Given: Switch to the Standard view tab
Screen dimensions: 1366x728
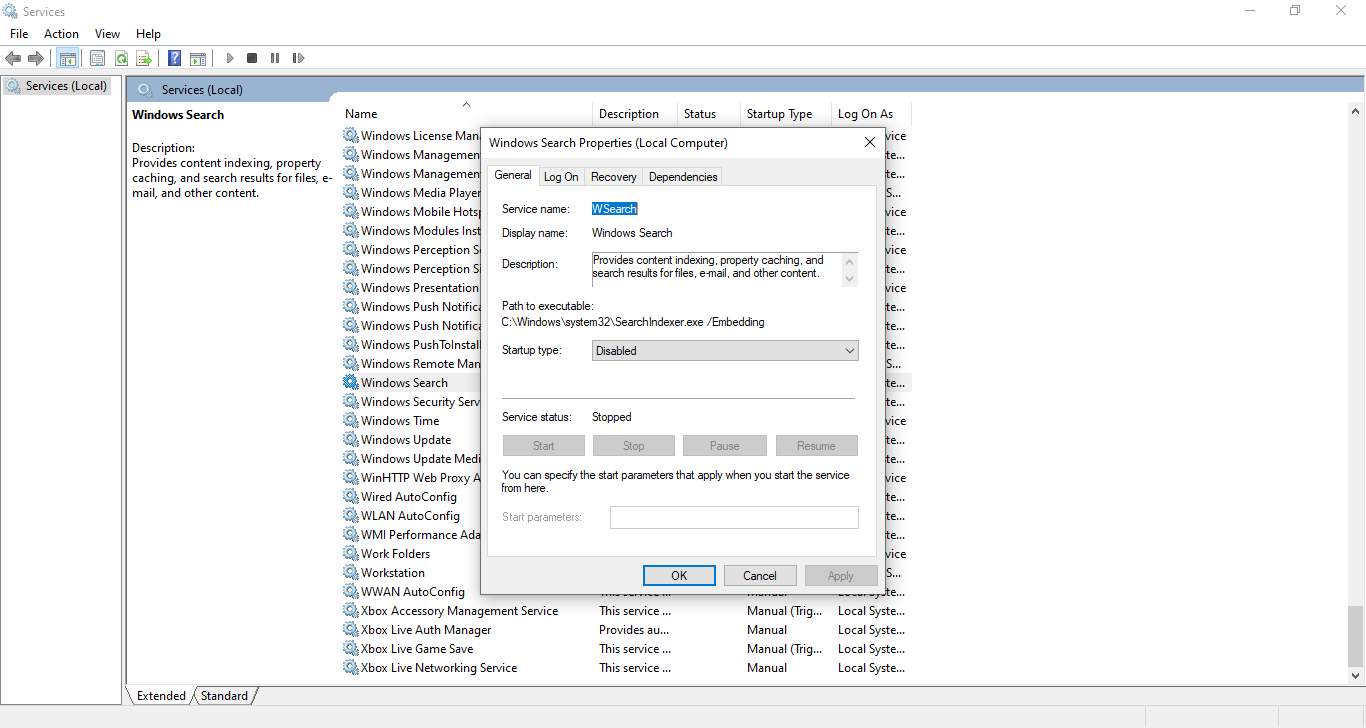Looking at the screenshot, I should (224, 696).
